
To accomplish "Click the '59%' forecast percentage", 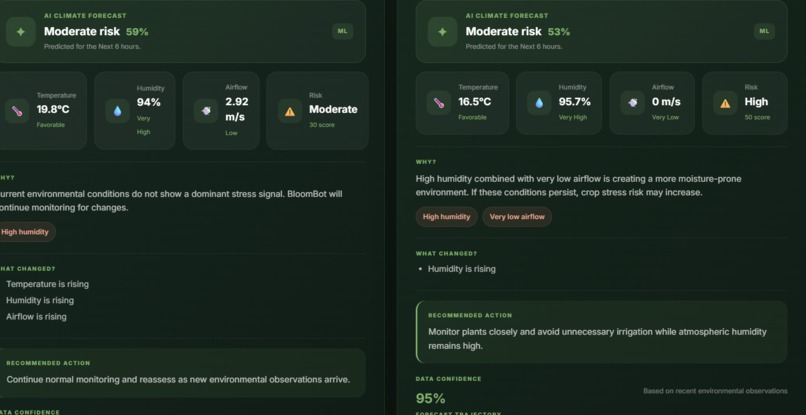I will coord(137,32).
